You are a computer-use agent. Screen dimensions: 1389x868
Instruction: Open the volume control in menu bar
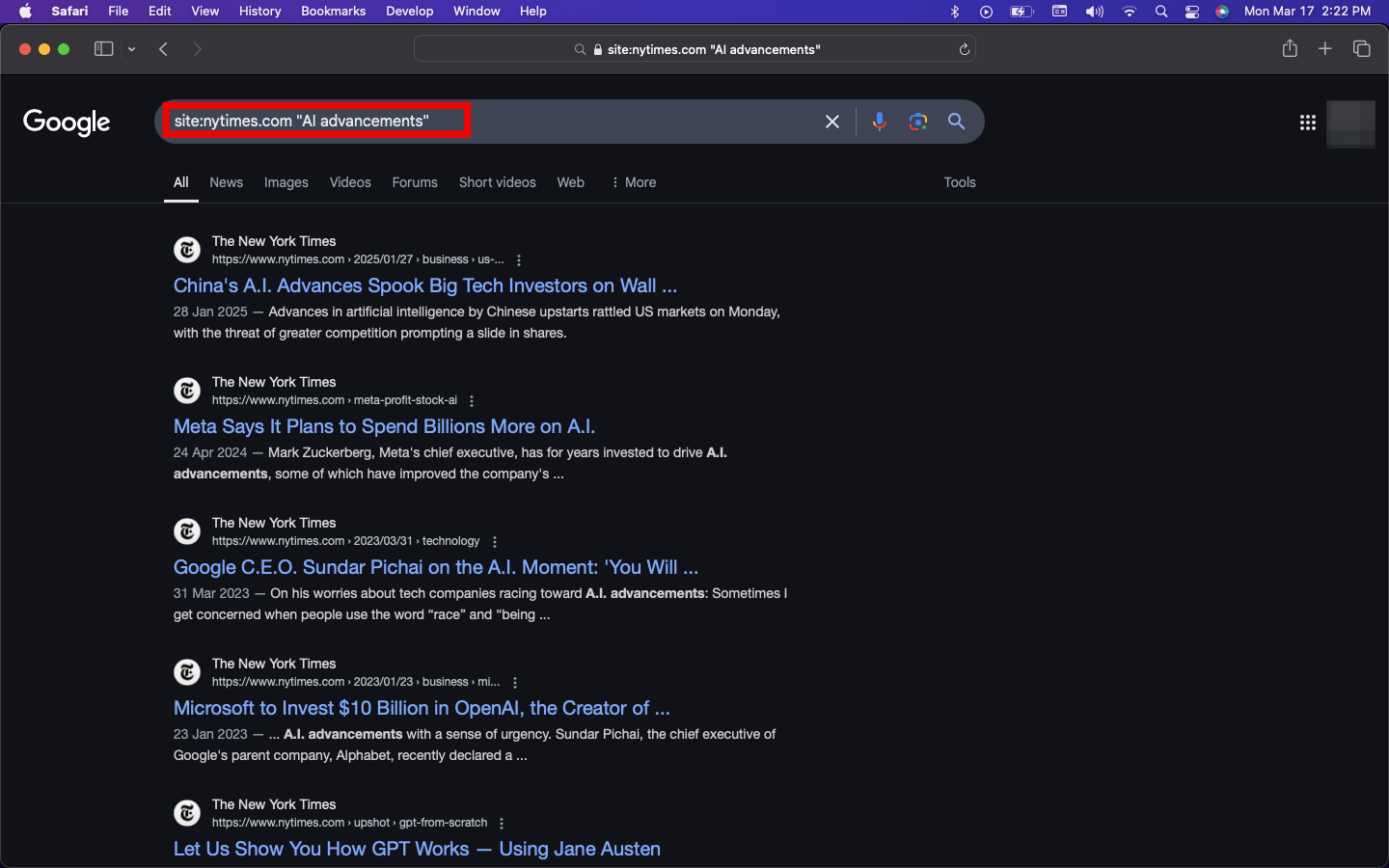1094,12
